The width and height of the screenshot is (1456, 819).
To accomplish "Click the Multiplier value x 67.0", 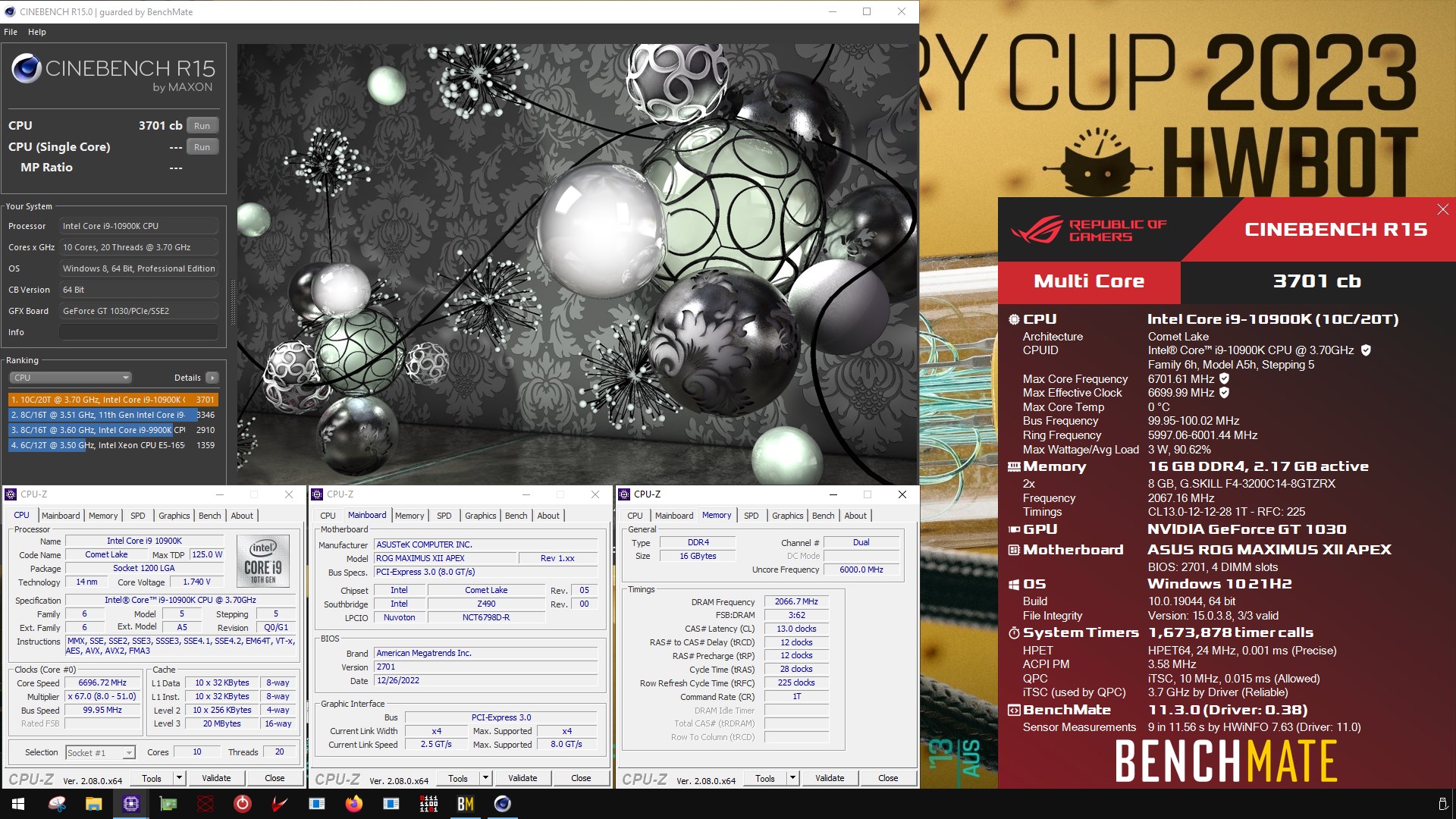I will 102,696.
